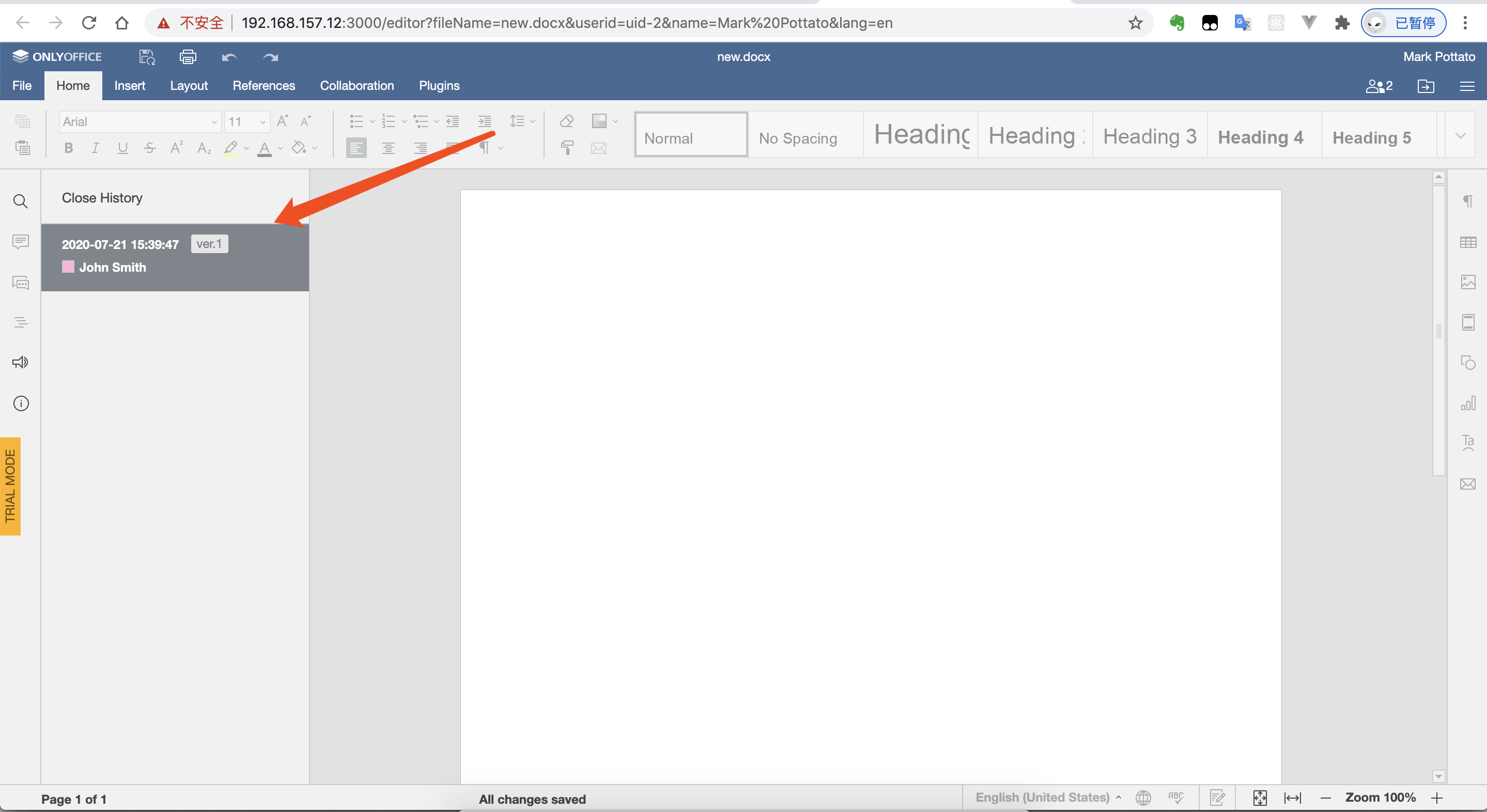The image size is (1487, 812).
Task: Open table settings in right sidebar
Action: pos(1467,242)
